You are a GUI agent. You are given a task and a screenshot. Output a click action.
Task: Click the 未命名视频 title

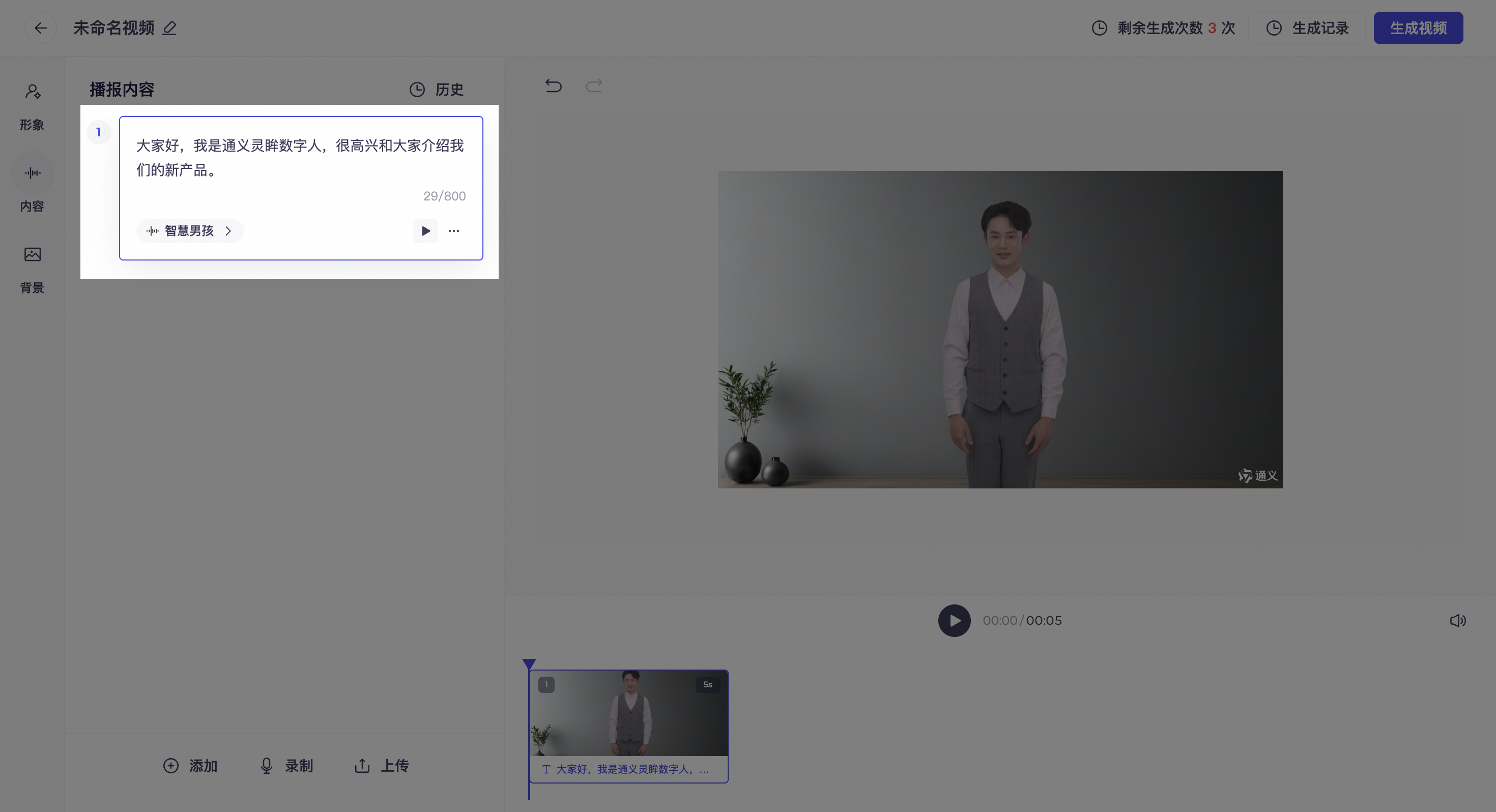point(114,28)
